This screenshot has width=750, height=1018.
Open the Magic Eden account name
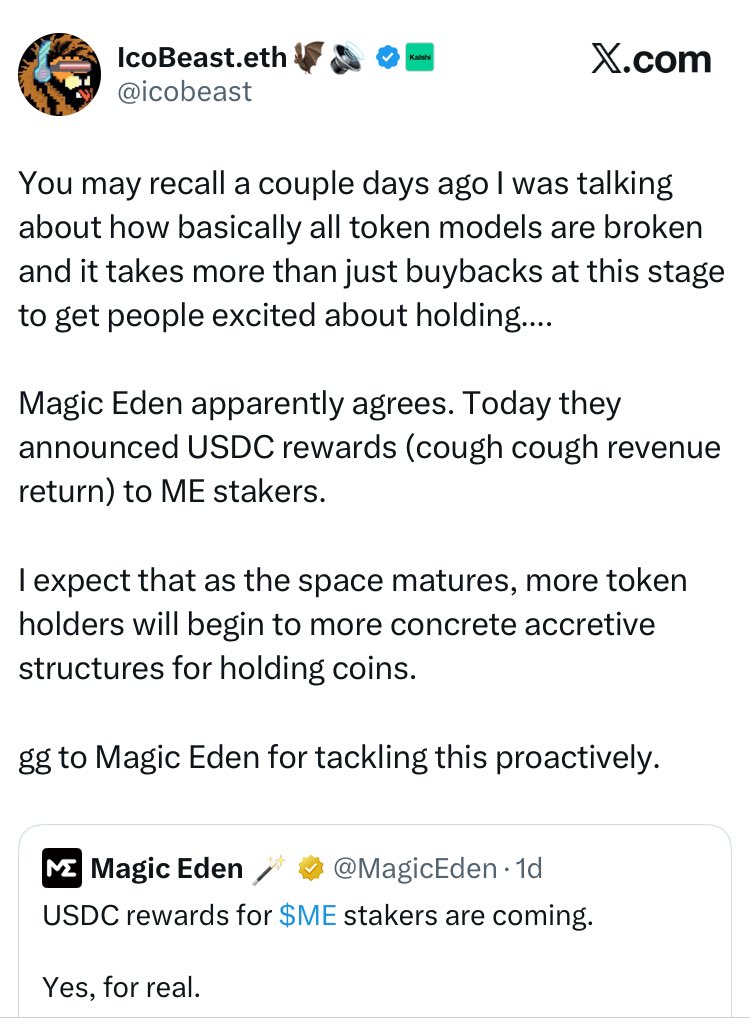166,869
